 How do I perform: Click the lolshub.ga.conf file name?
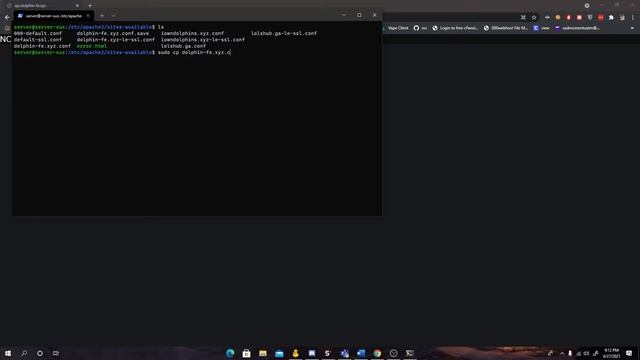[183, 46]
